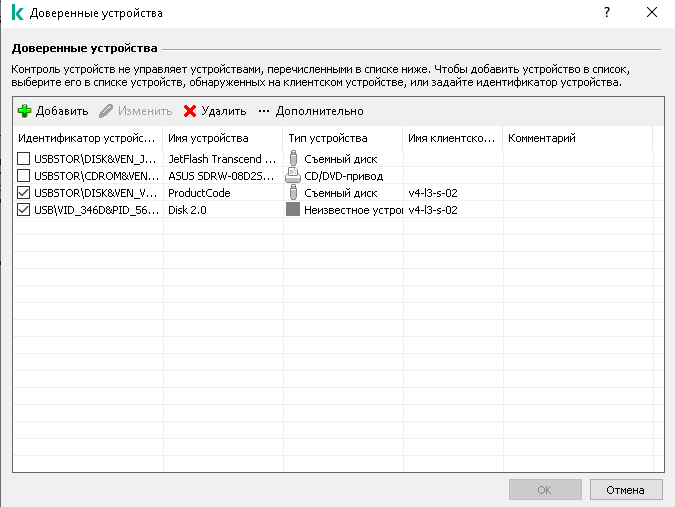This screenshot has height=507, width=675.
Task: Click the unknown device icon for Disk 2.0
Action: (293, 210)
